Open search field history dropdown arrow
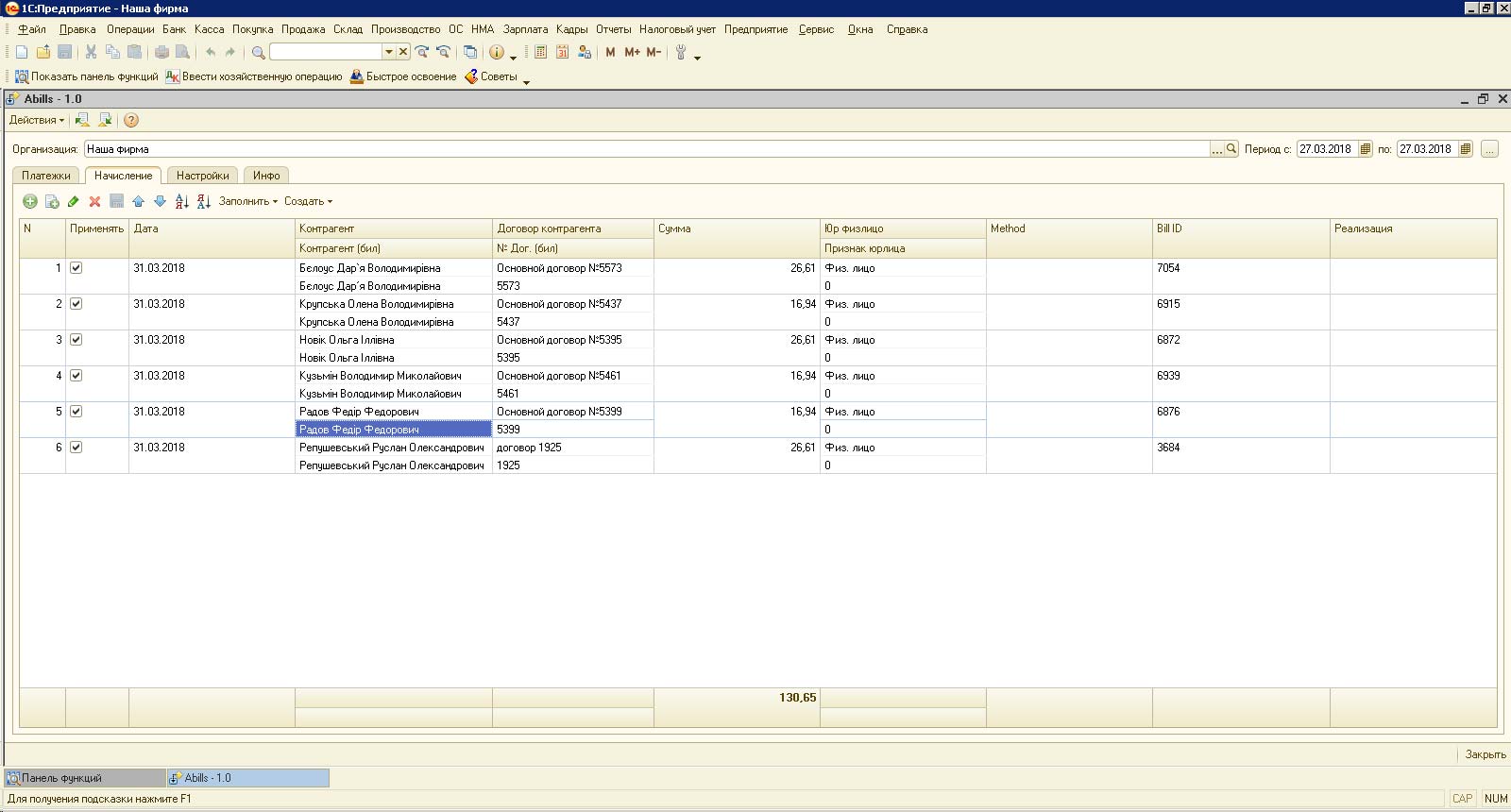 pos(388,52)
